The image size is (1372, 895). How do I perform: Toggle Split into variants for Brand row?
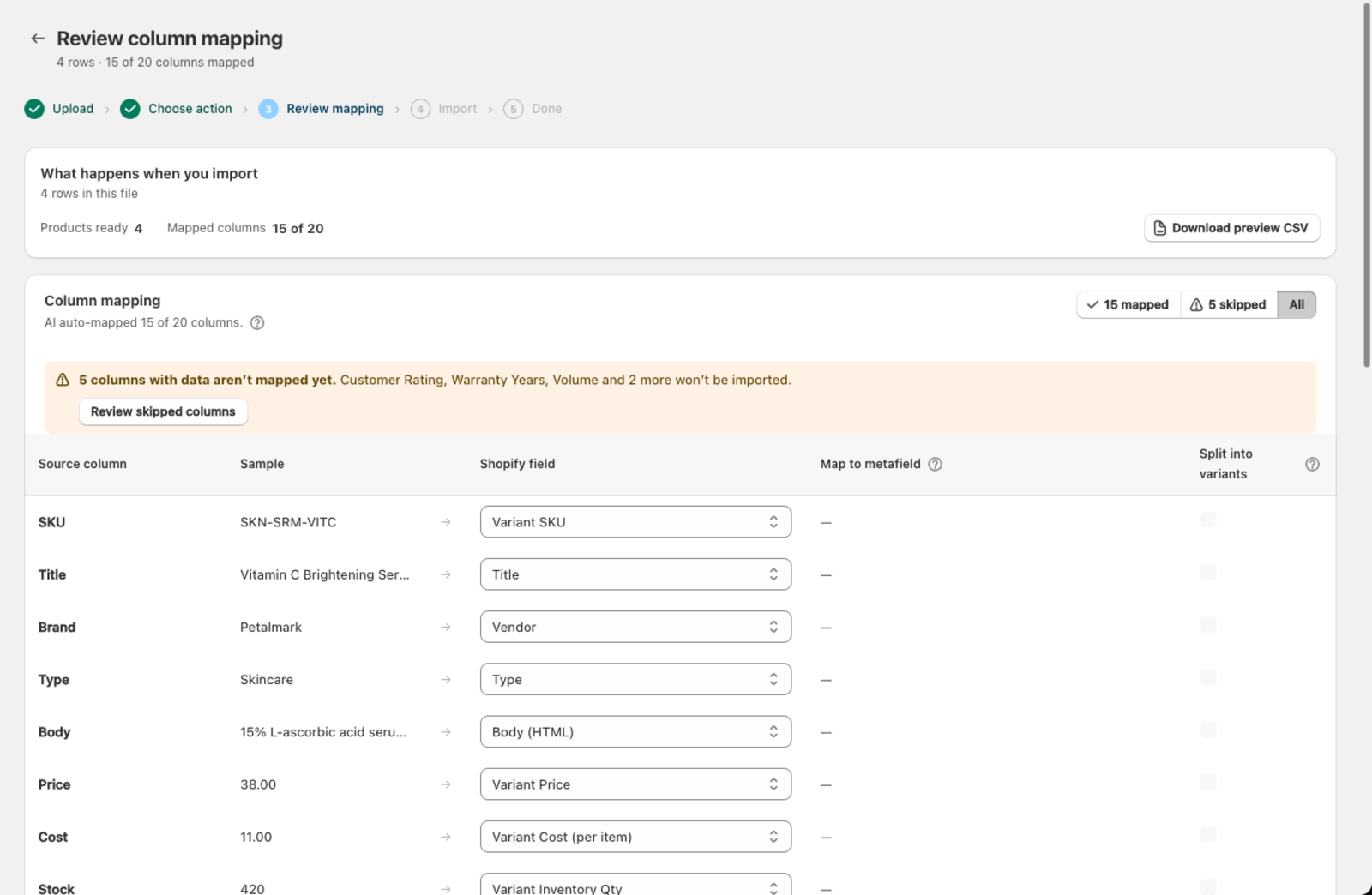tap(1208, 624)
